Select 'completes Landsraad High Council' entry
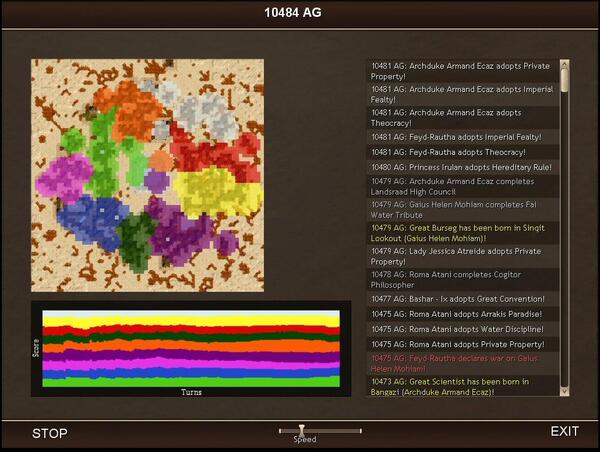 coord(463,186)
